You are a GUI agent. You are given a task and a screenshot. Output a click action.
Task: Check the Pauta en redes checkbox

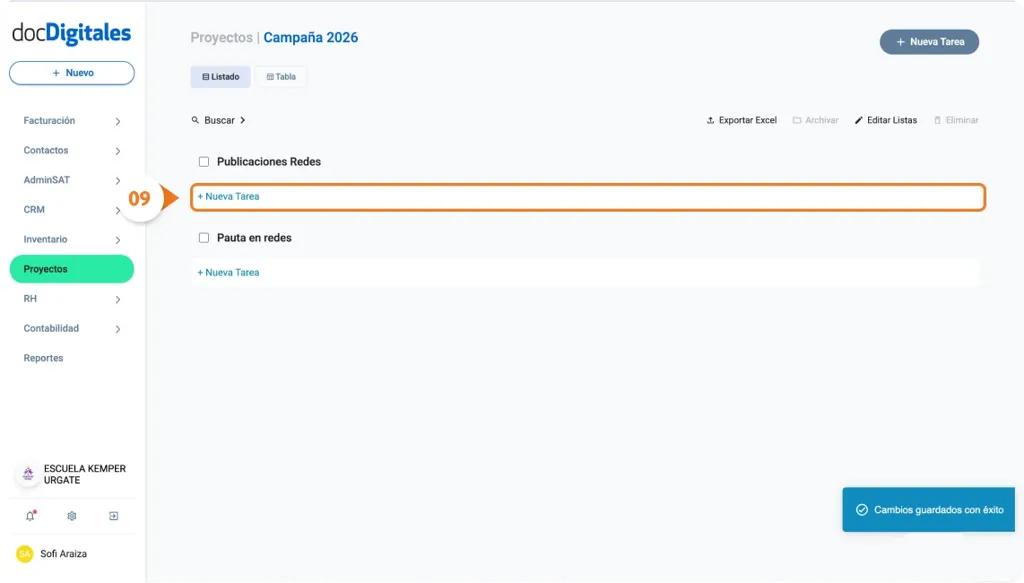click(x=203, y=237)
